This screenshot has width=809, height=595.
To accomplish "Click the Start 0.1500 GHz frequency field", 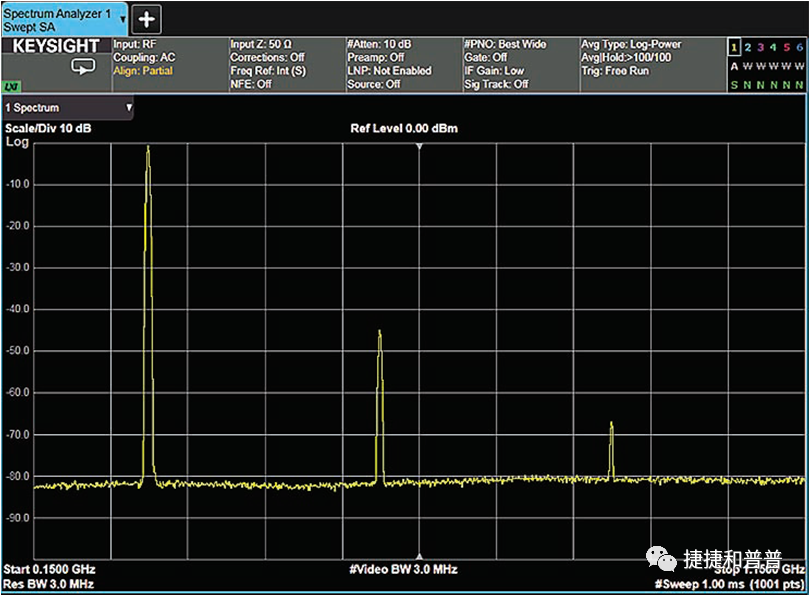I will (50, 569).
